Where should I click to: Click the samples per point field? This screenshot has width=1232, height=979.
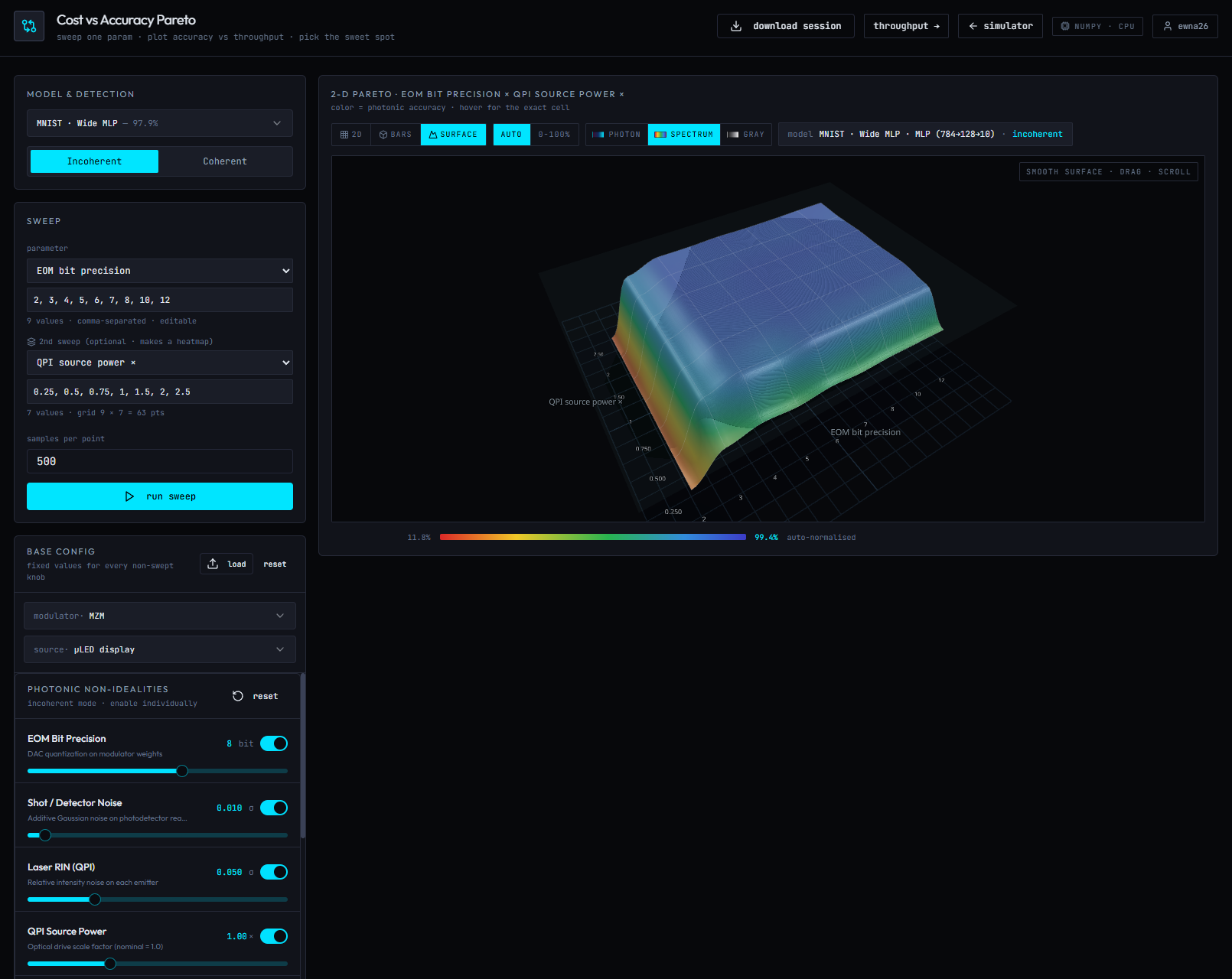click(160, 461)
